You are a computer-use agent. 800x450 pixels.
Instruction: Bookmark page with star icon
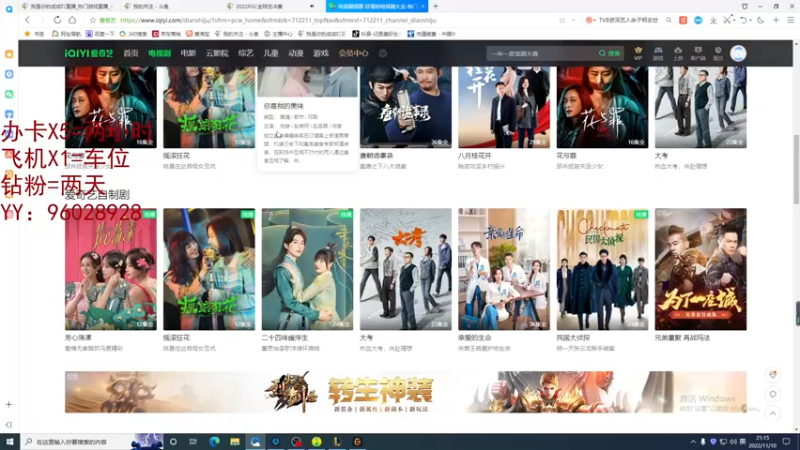pyautogui.click(x=92, y=20)
